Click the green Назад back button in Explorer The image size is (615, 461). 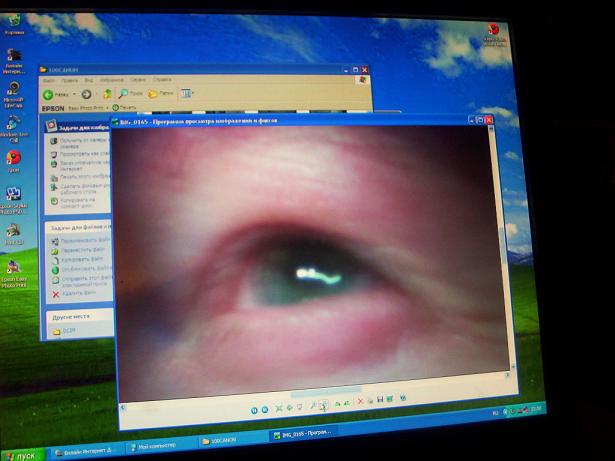(x=56, y=95)
